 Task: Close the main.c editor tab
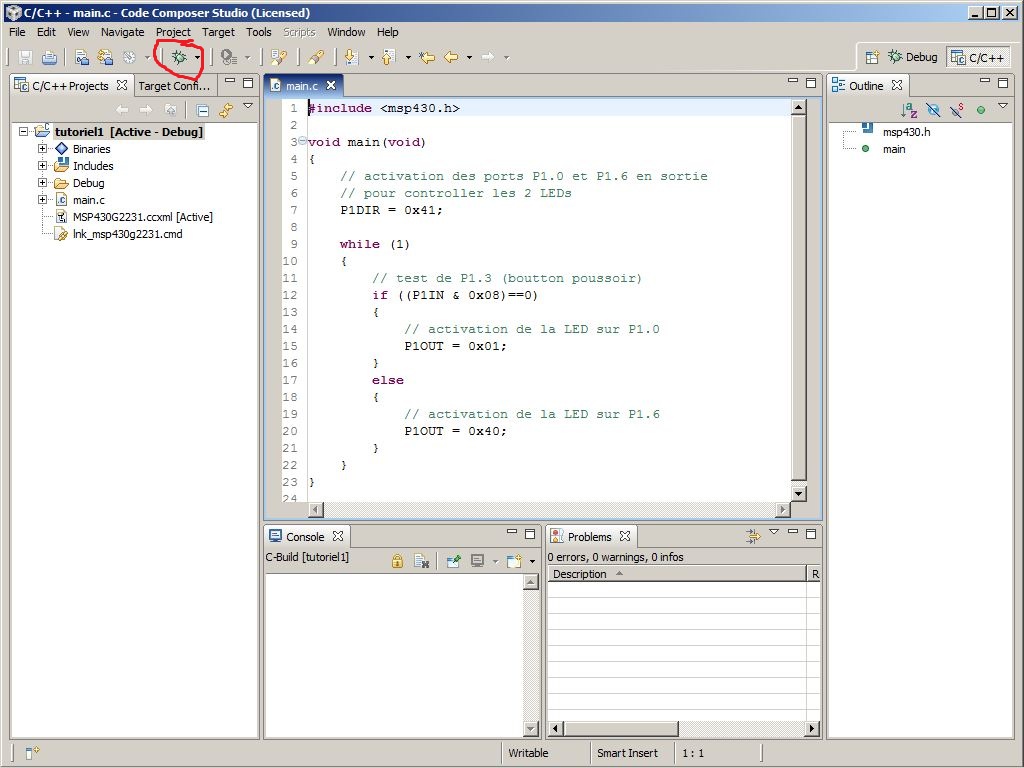(331, 86)
